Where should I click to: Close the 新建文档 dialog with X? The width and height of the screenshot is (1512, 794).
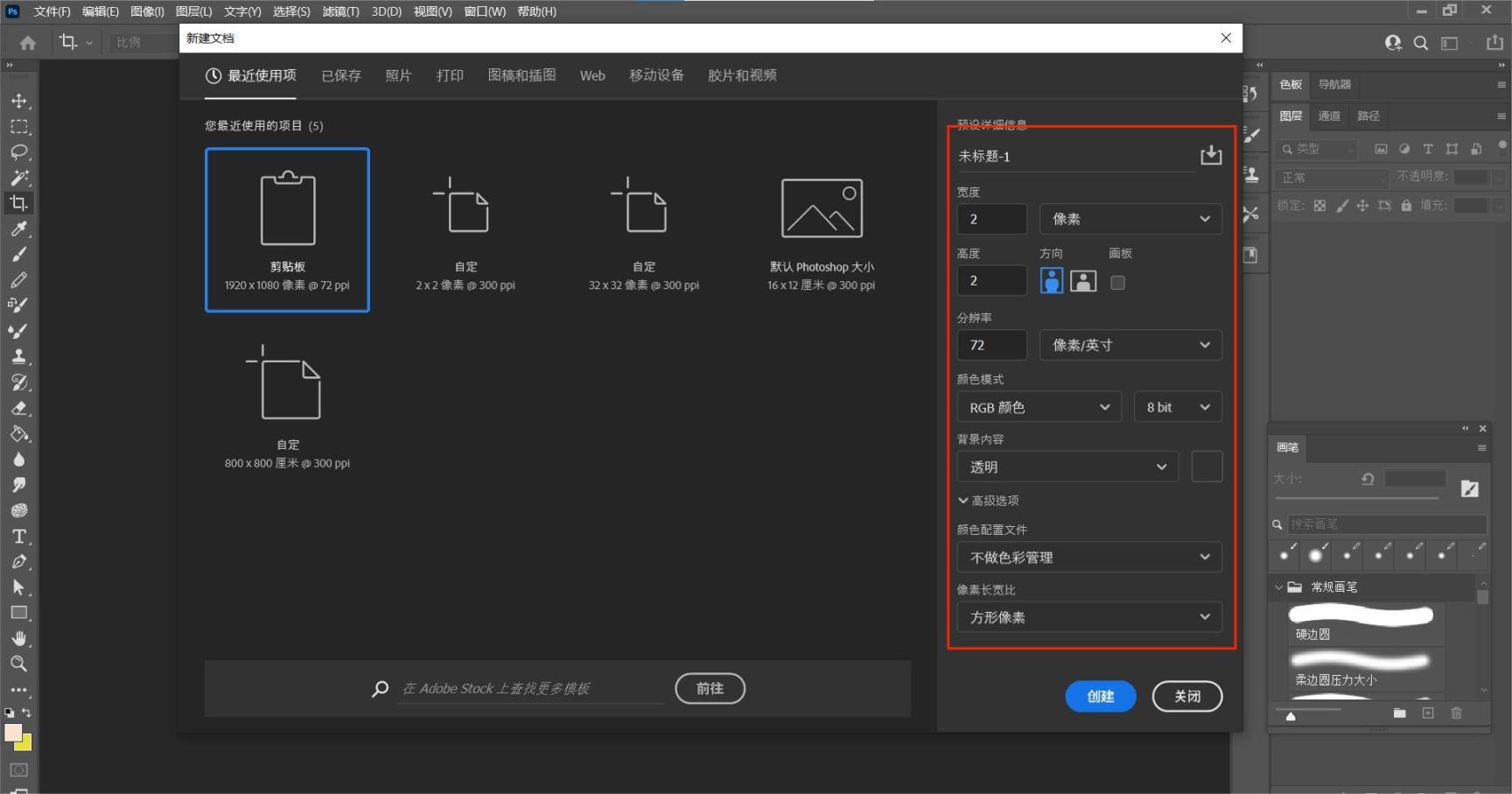pos(1226,38)
